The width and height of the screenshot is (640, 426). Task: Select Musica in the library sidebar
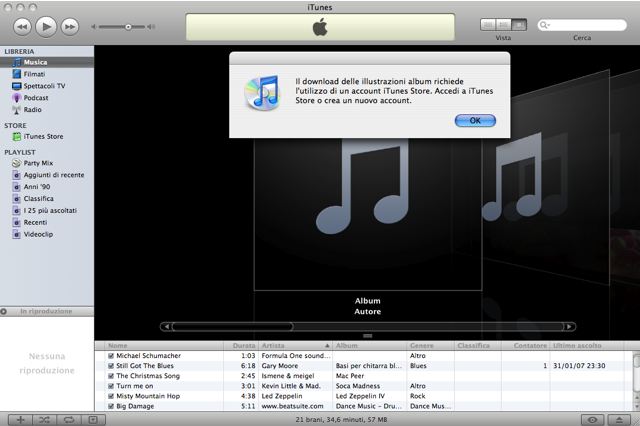click(47, 62)
